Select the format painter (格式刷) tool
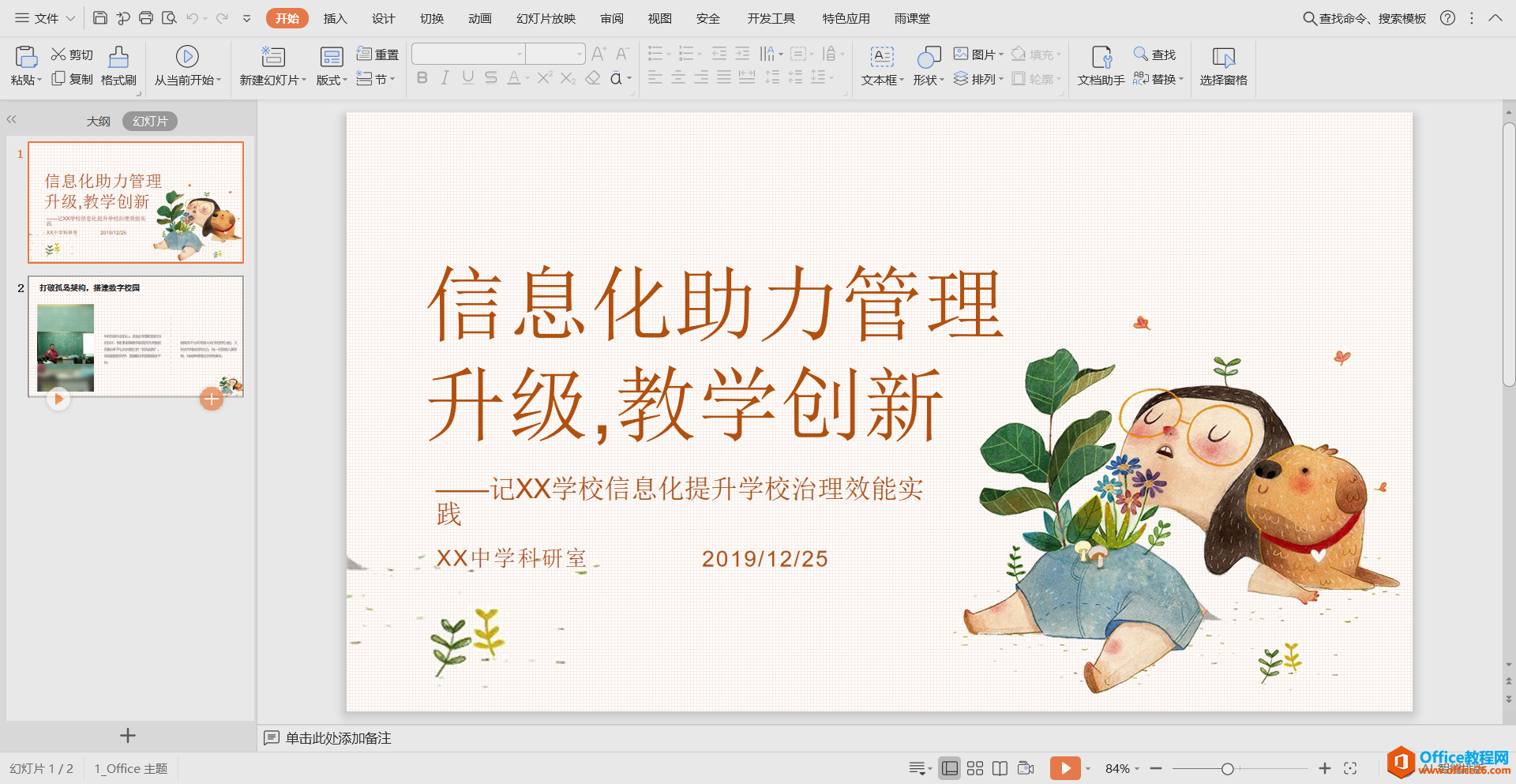The height and width of the screenshot is (784, 1516). [x=118, y=67]
